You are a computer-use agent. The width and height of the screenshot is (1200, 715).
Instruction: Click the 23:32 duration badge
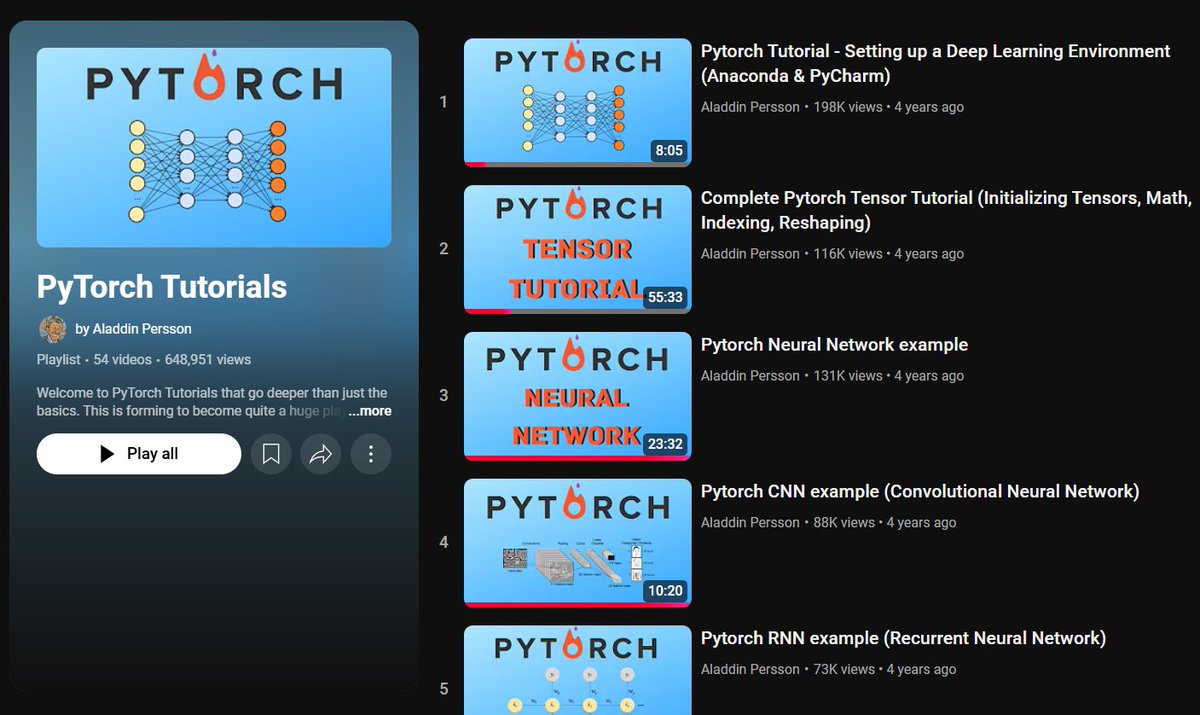coord(664,444)
